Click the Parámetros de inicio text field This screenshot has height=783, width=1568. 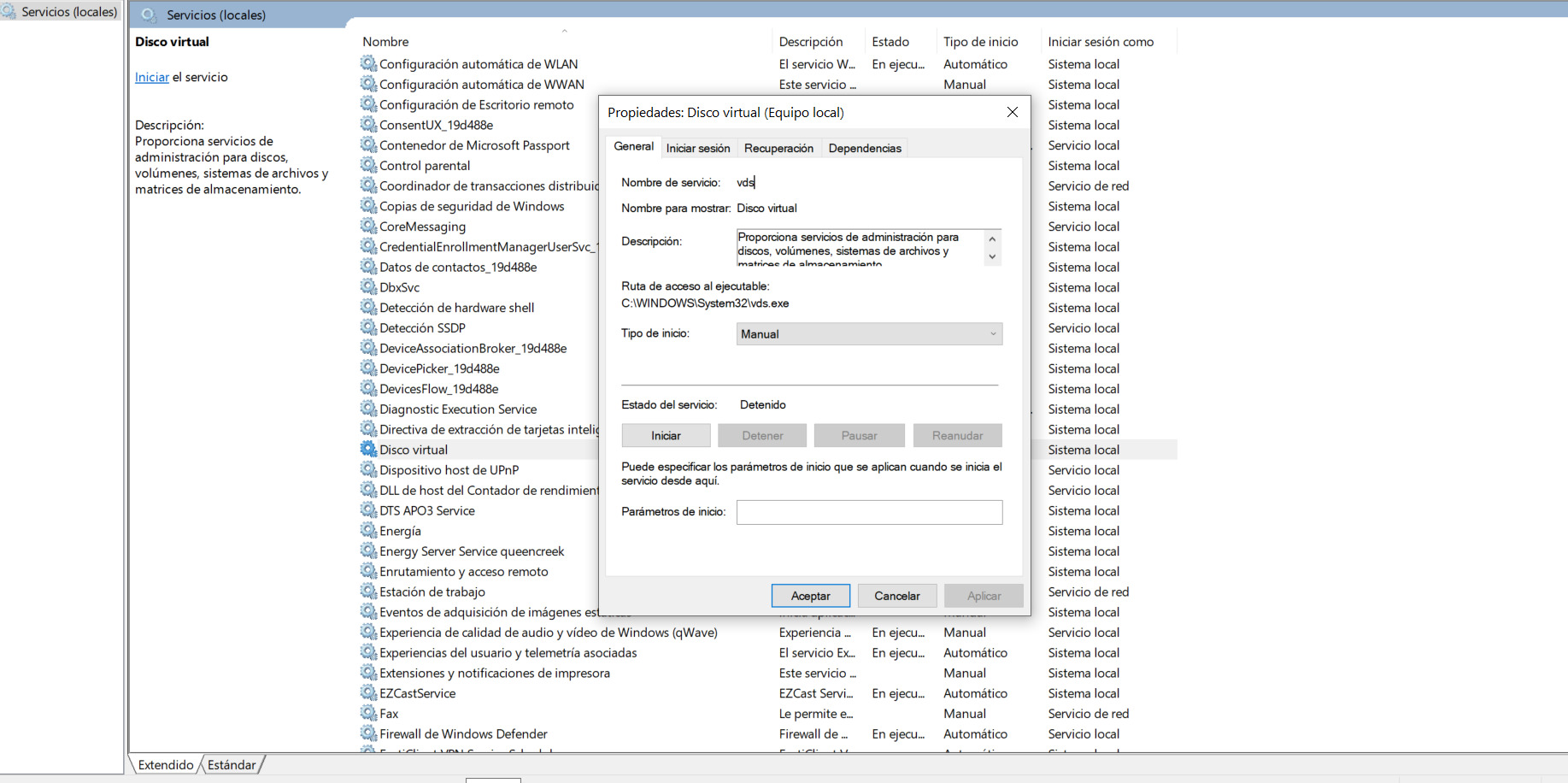[868, 512]
